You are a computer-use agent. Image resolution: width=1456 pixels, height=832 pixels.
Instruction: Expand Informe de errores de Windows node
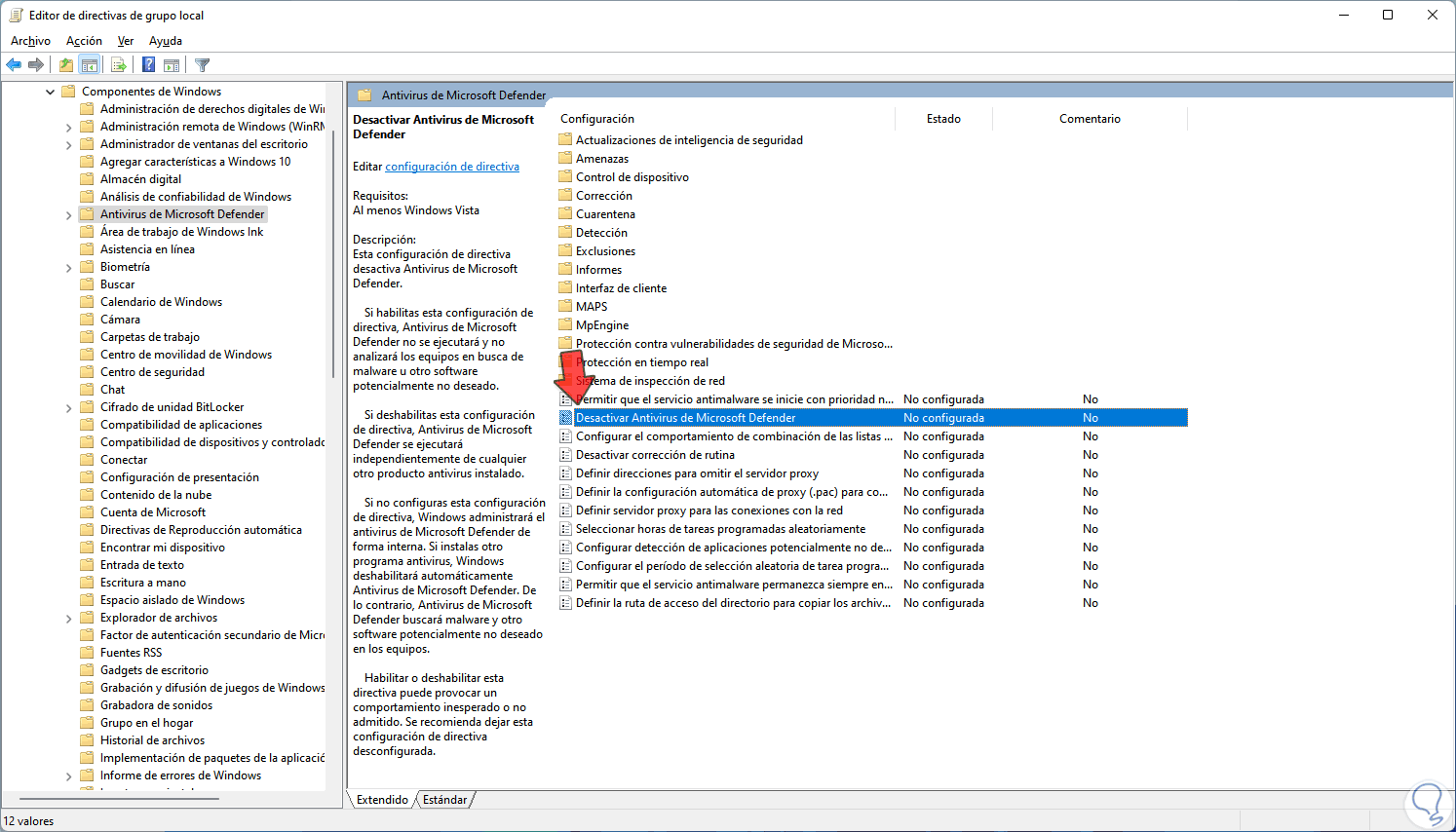click(68, 776)
